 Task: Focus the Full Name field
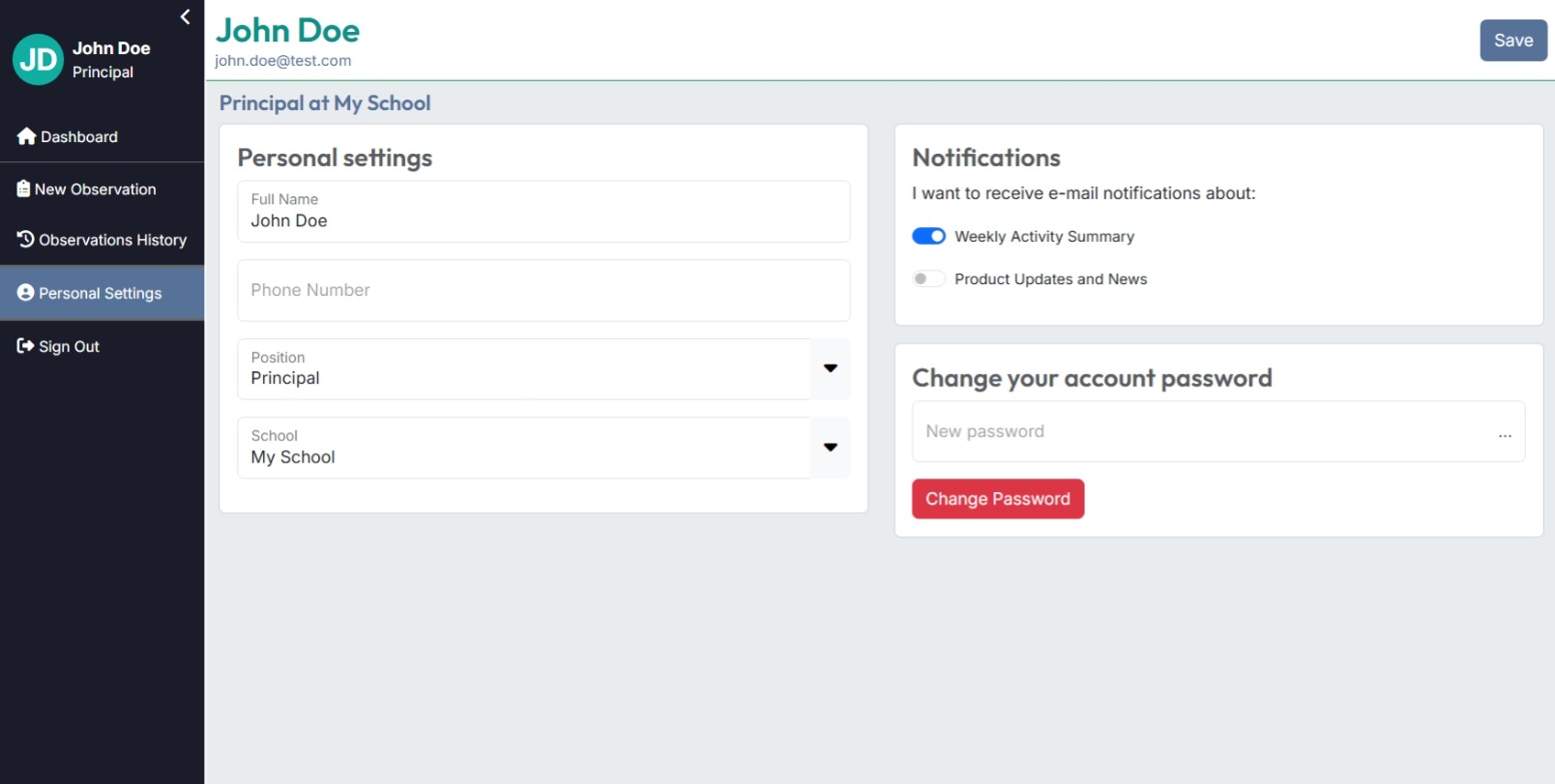tap(543, 211)
